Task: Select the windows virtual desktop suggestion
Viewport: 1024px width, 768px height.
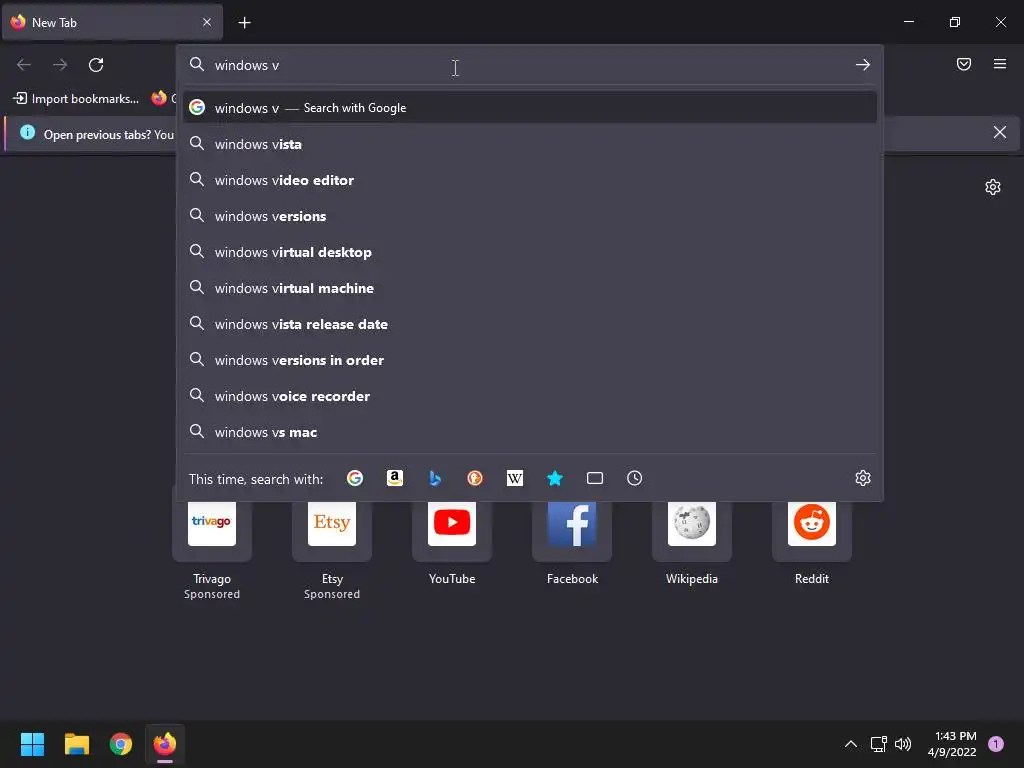Action: (530, 252)
